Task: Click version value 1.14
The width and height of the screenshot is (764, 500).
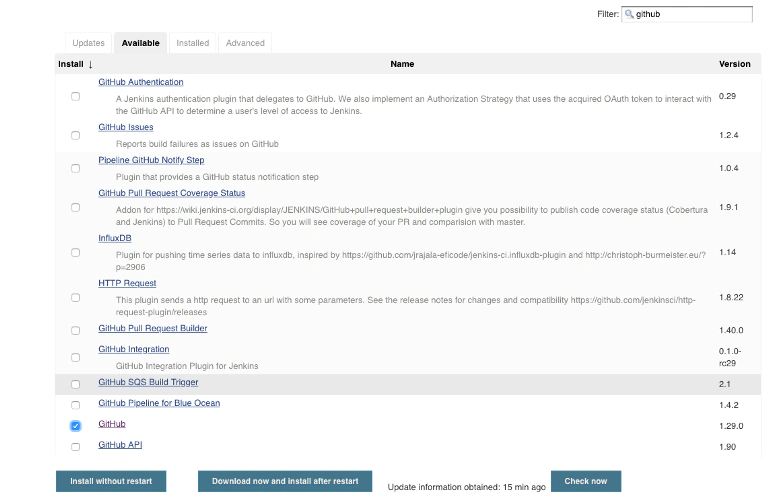Action: pyautogui.click(x=727, y=252)
